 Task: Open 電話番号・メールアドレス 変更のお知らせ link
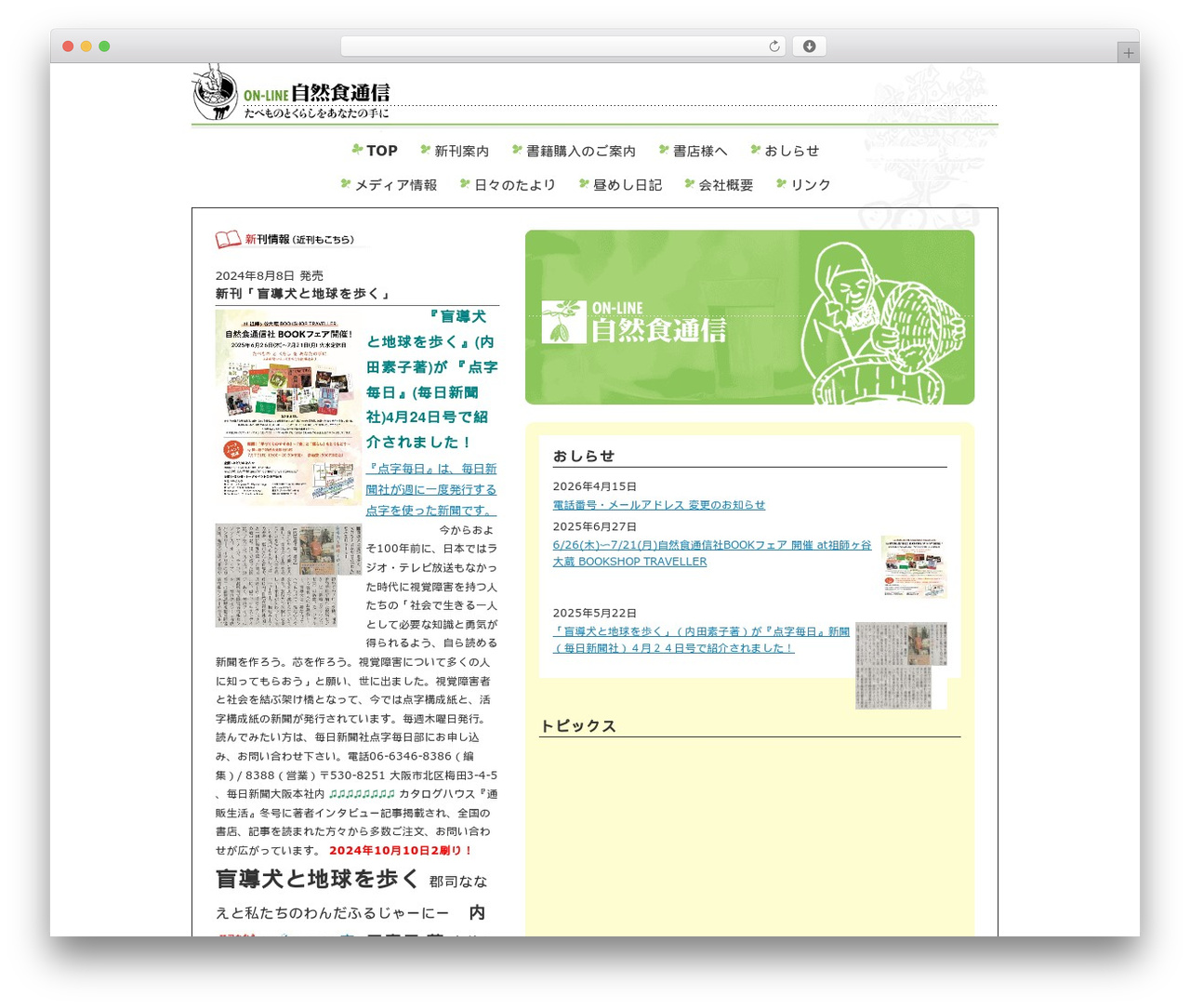click(659, 505)
